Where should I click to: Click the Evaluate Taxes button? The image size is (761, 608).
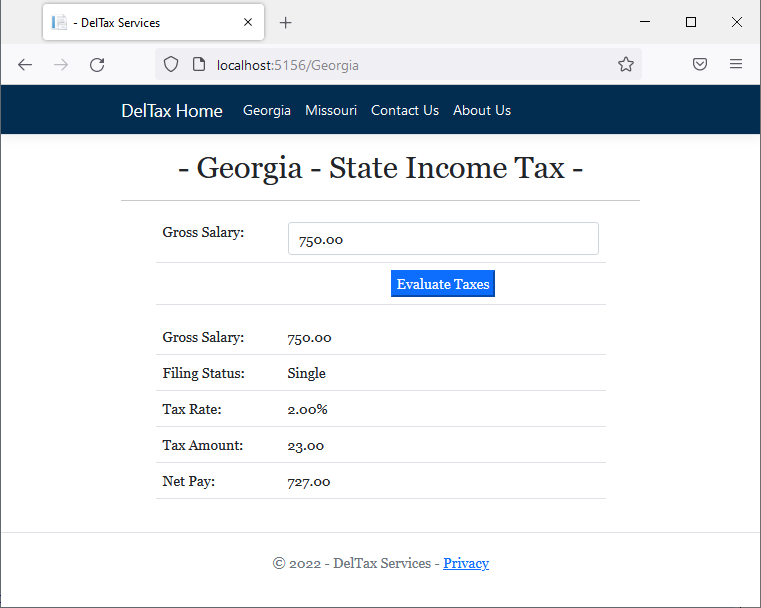[x=443, y=284]
